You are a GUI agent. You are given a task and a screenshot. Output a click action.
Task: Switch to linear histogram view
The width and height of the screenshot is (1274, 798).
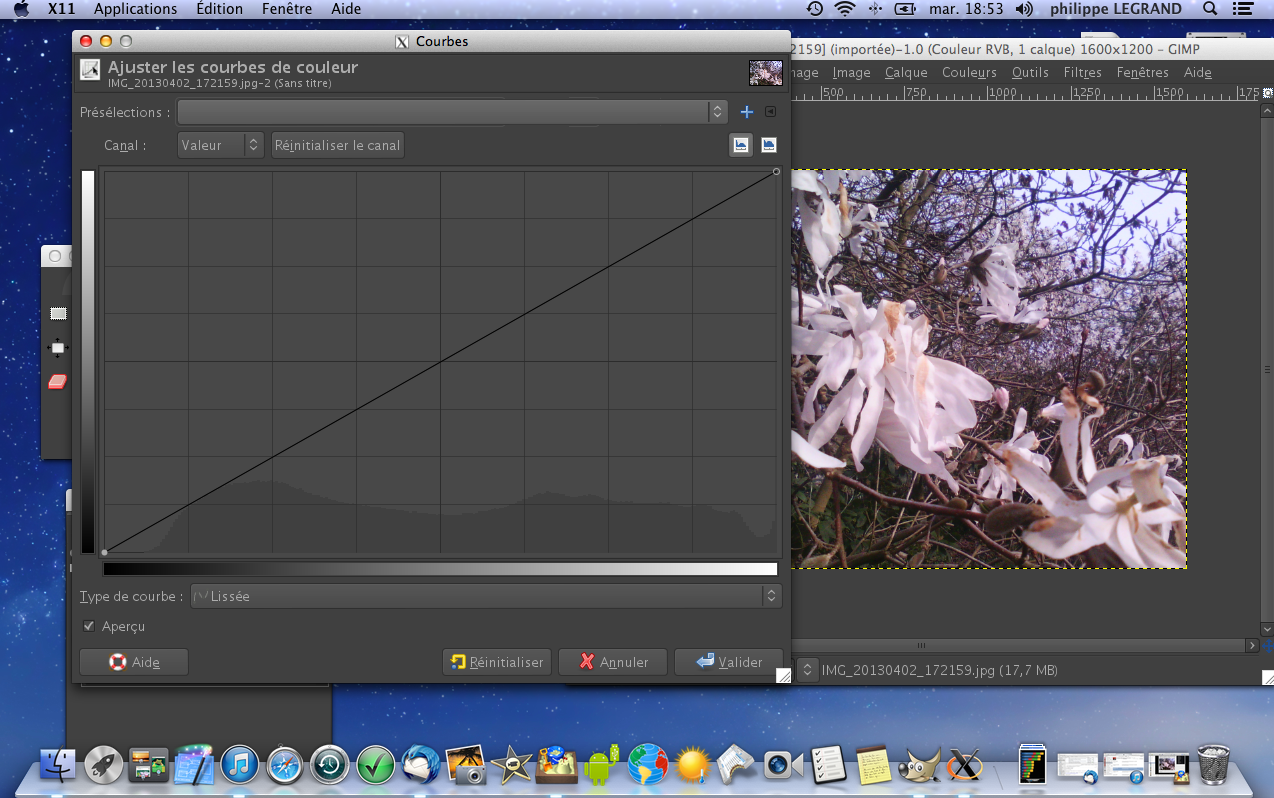pos(740,145)
